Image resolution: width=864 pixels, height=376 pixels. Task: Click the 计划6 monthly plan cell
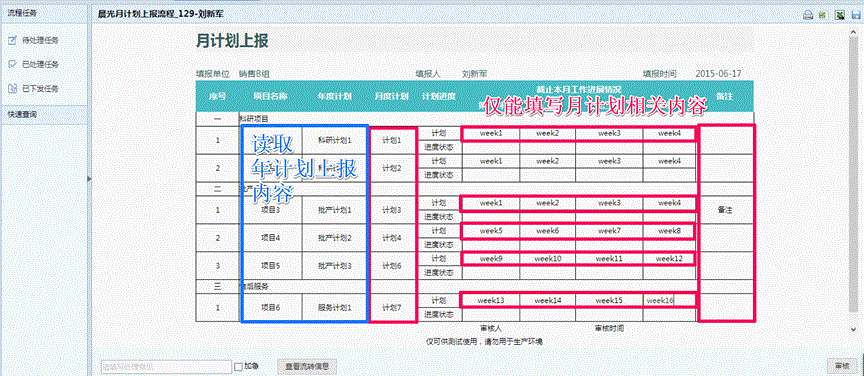(x=392, y=266)
